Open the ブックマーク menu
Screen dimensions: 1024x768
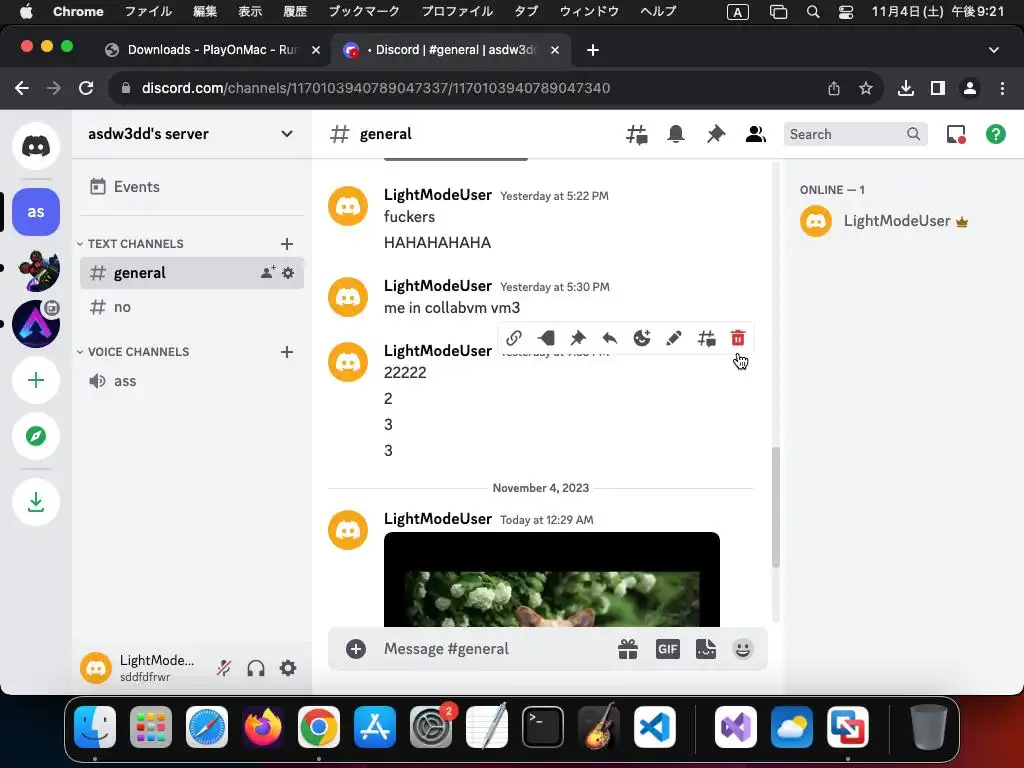364,12
